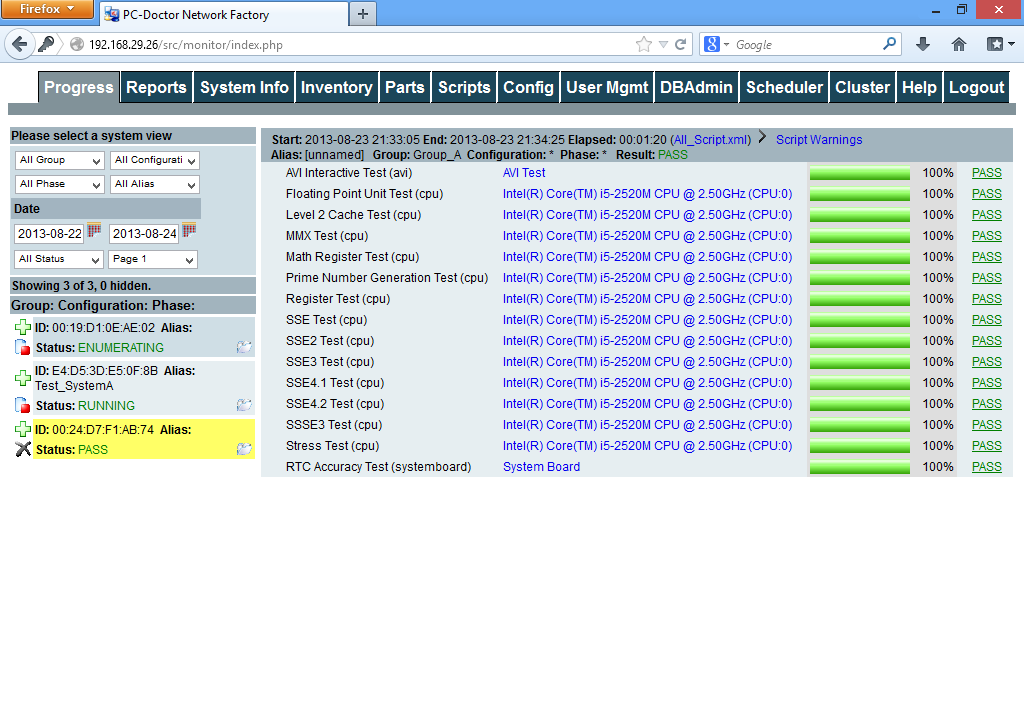Open folder icon in the ENUMERATING system row
This screenshot has width=1024, height=728.
(x=243, y=347)
